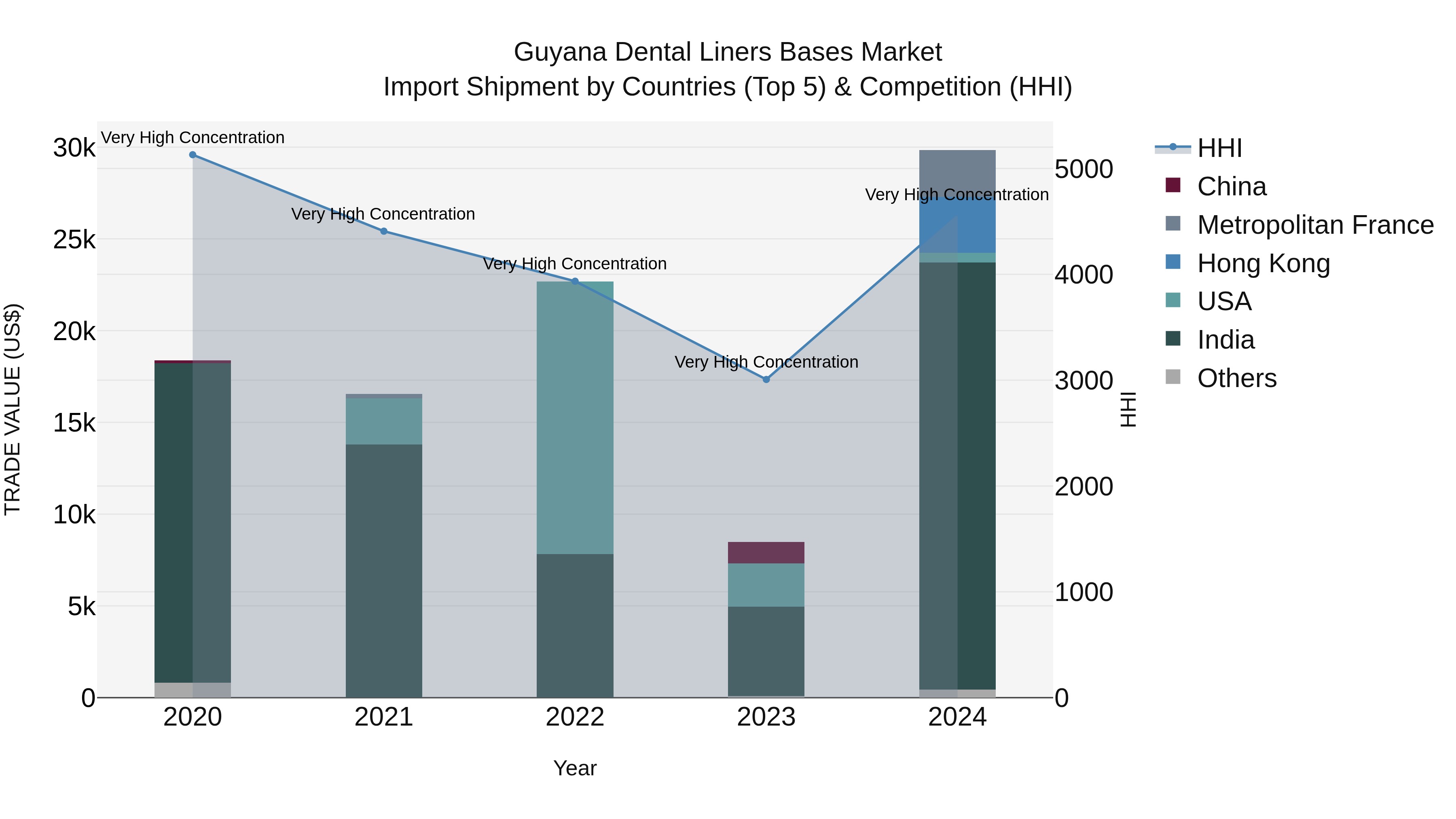
Task: Click the 3000 right axis tick label
Action: click(1084, 381)
